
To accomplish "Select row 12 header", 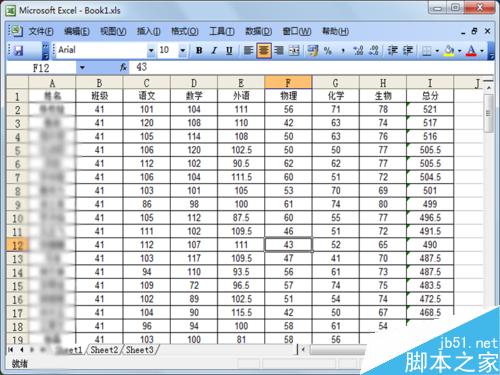I will (x=17, y=245).
